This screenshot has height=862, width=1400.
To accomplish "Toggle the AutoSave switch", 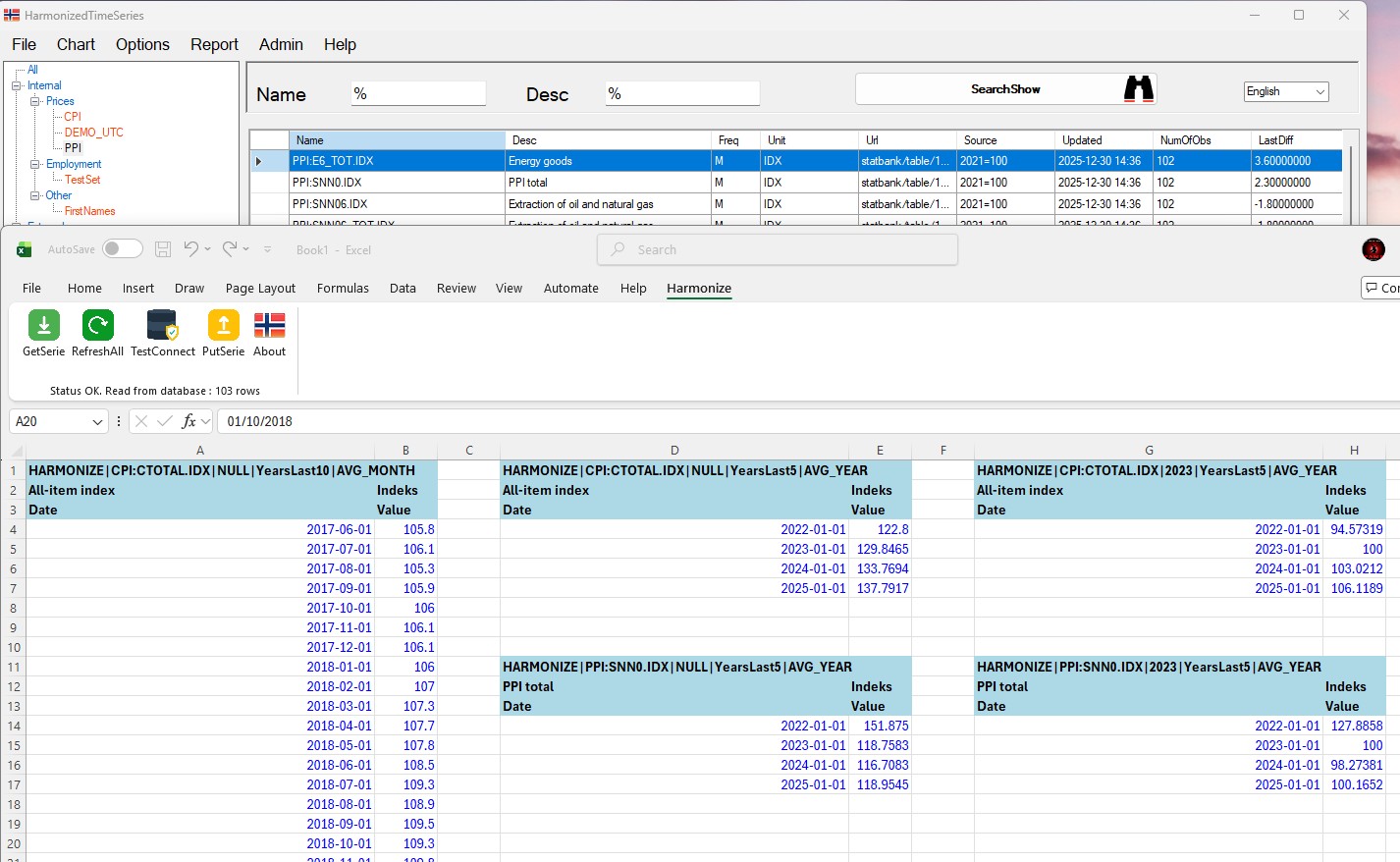I will pos(123,249).
